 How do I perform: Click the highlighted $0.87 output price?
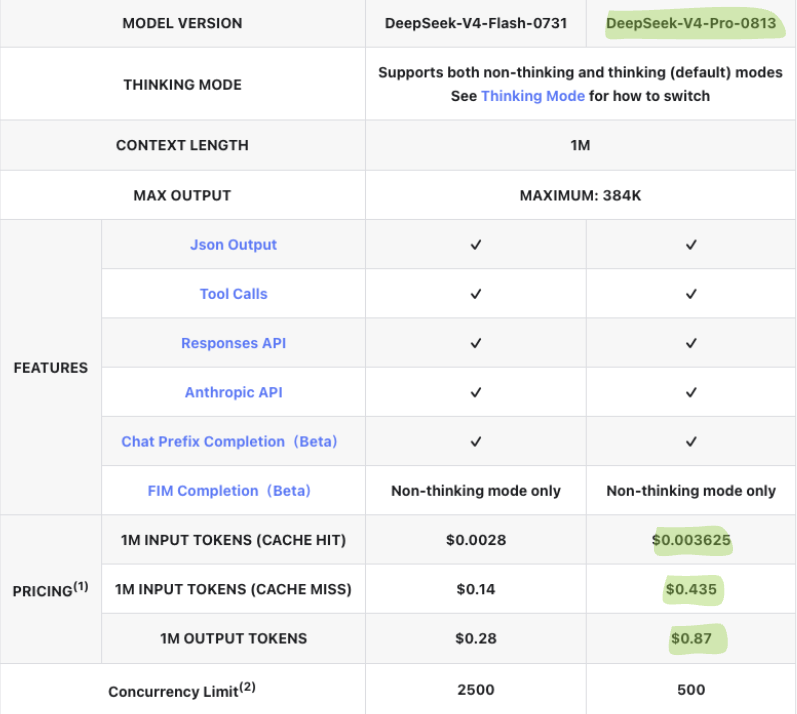point(691,639)
